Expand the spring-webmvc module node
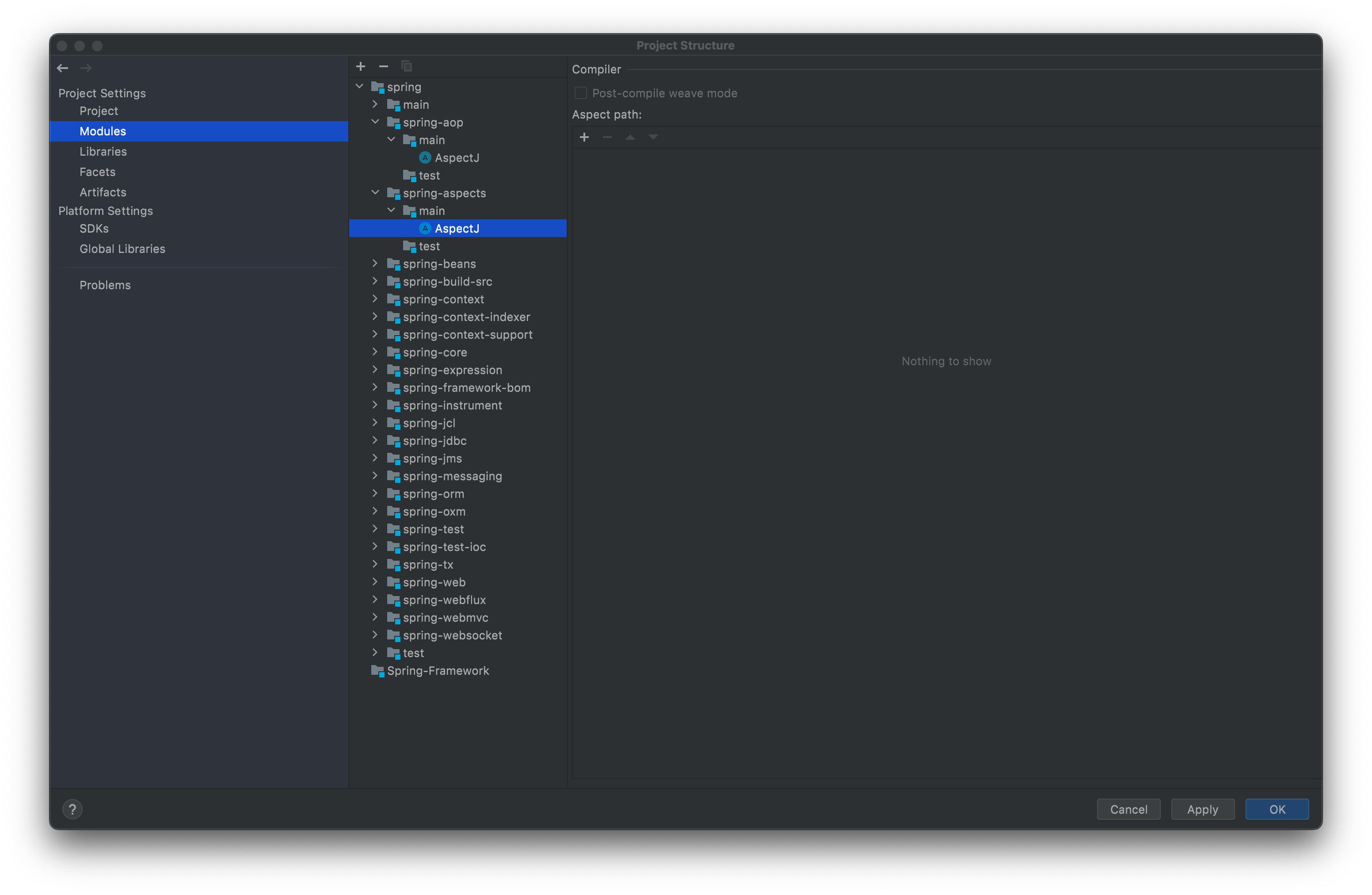The height and width of the screenshot is (895, 1372). 375,617
